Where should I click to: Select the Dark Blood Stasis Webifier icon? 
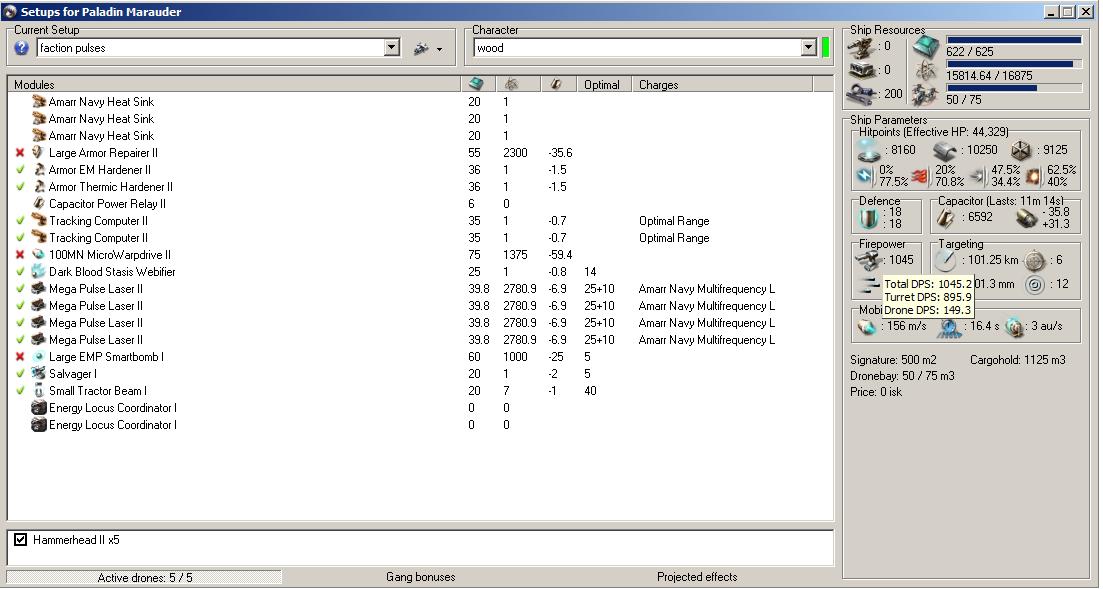(x=39, y=272)
